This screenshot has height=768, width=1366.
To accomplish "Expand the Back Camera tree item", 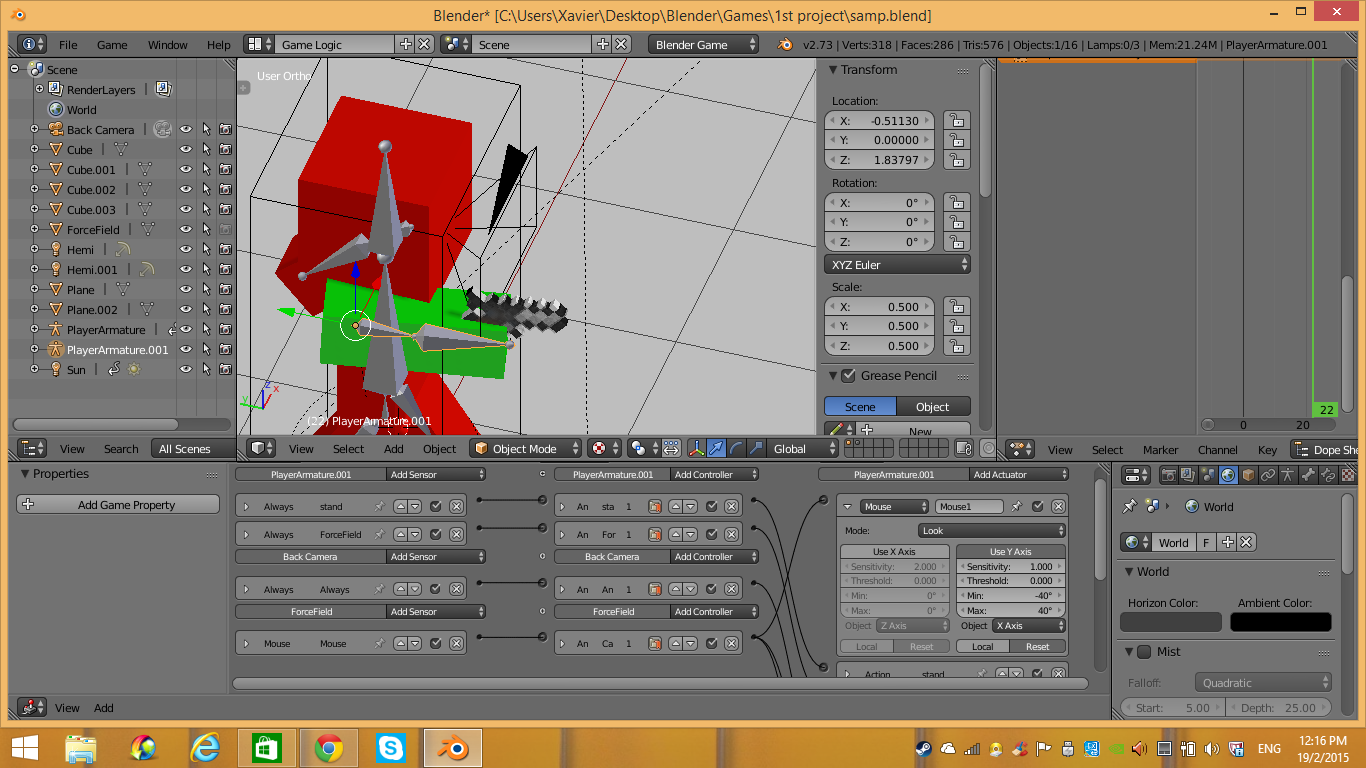I will click(34, 129).
